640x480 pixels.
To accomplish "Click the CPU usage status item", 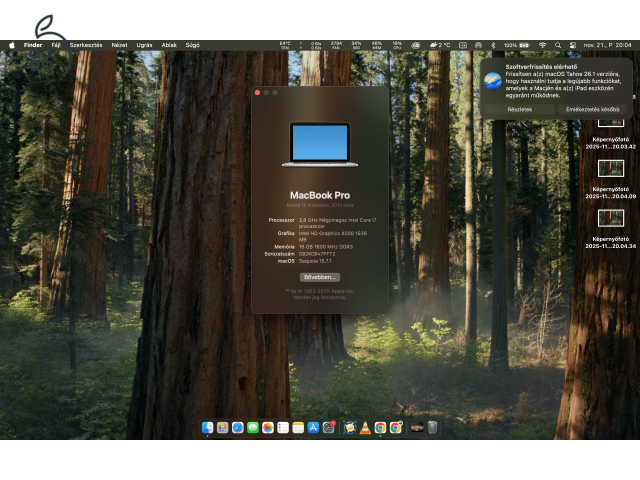I will coord(397,45).
